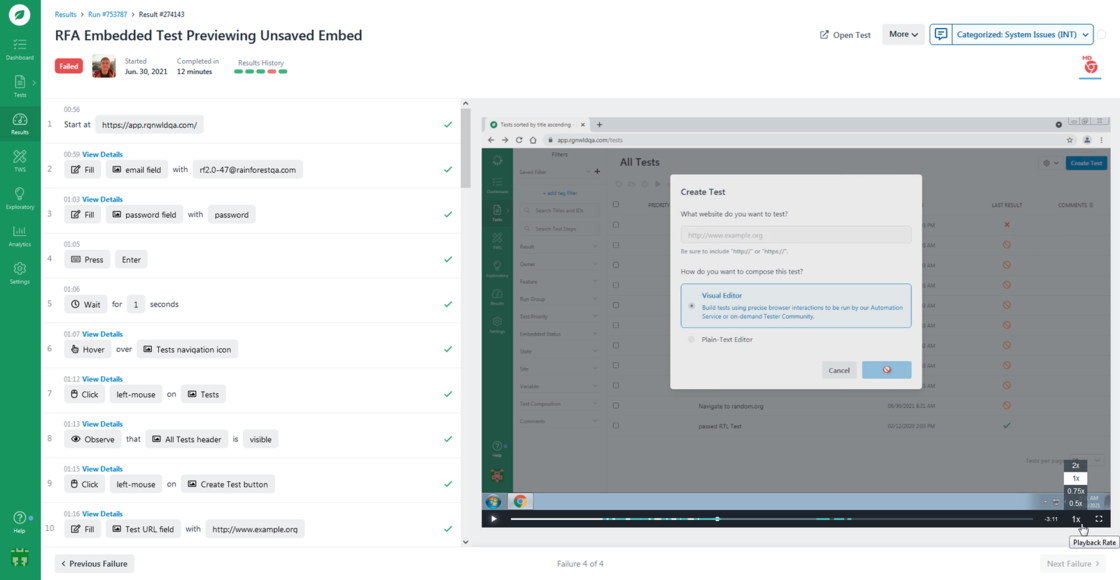
Task: Click the step 1 passed checkmark
Action: 448,125
